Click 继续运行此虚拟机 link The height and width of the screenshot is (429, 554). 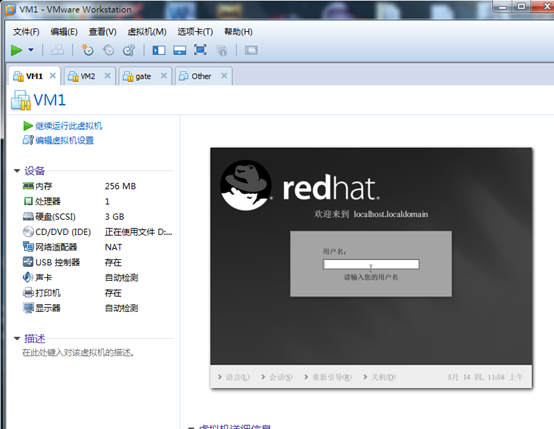click(x=69, y=126)
